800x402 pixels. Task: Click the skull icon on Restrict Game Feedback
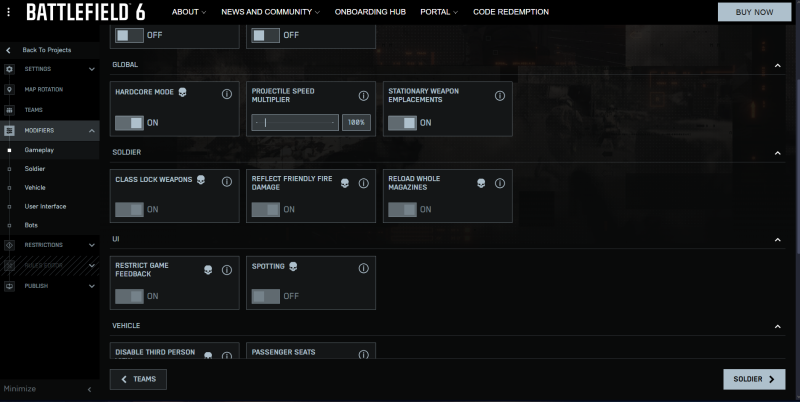pos(208,270)
